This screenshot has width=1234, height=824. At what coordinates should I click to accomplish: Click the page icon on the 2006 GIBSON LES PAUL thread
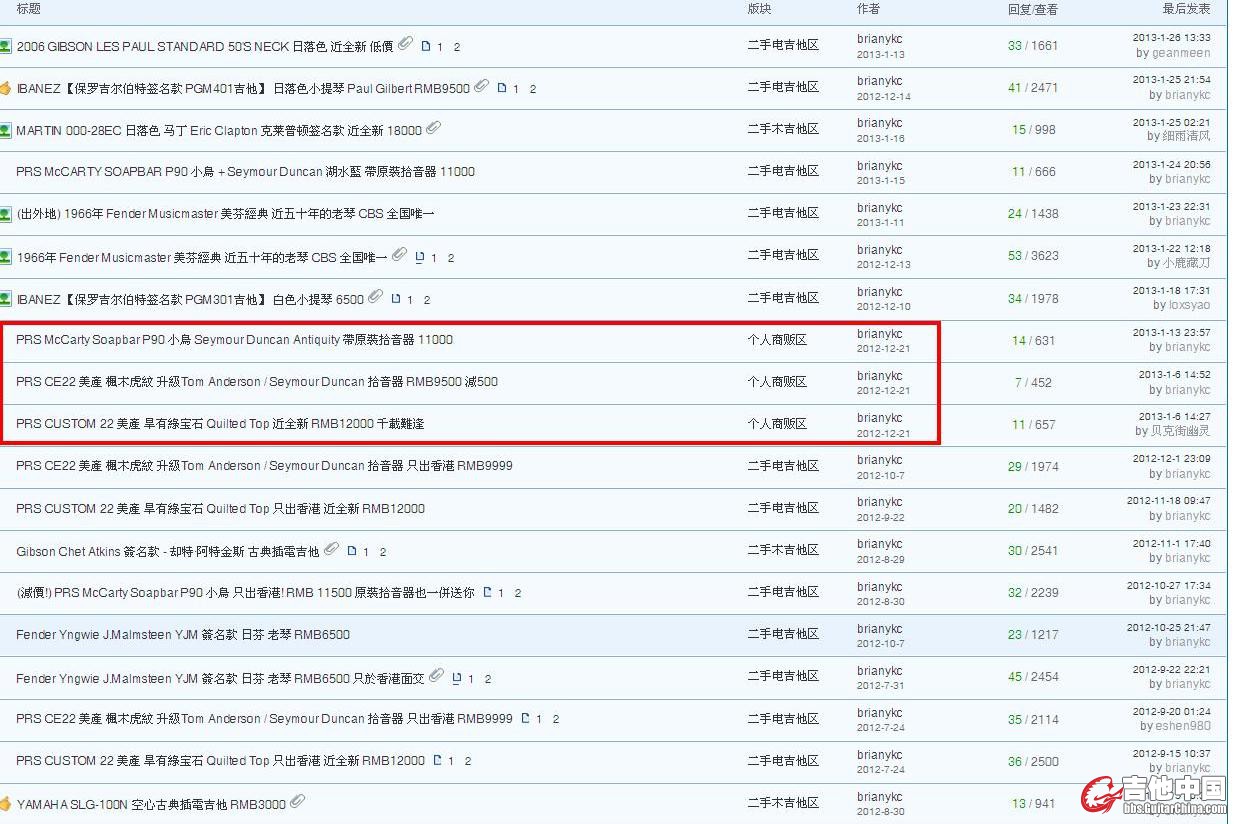[425, 46]
